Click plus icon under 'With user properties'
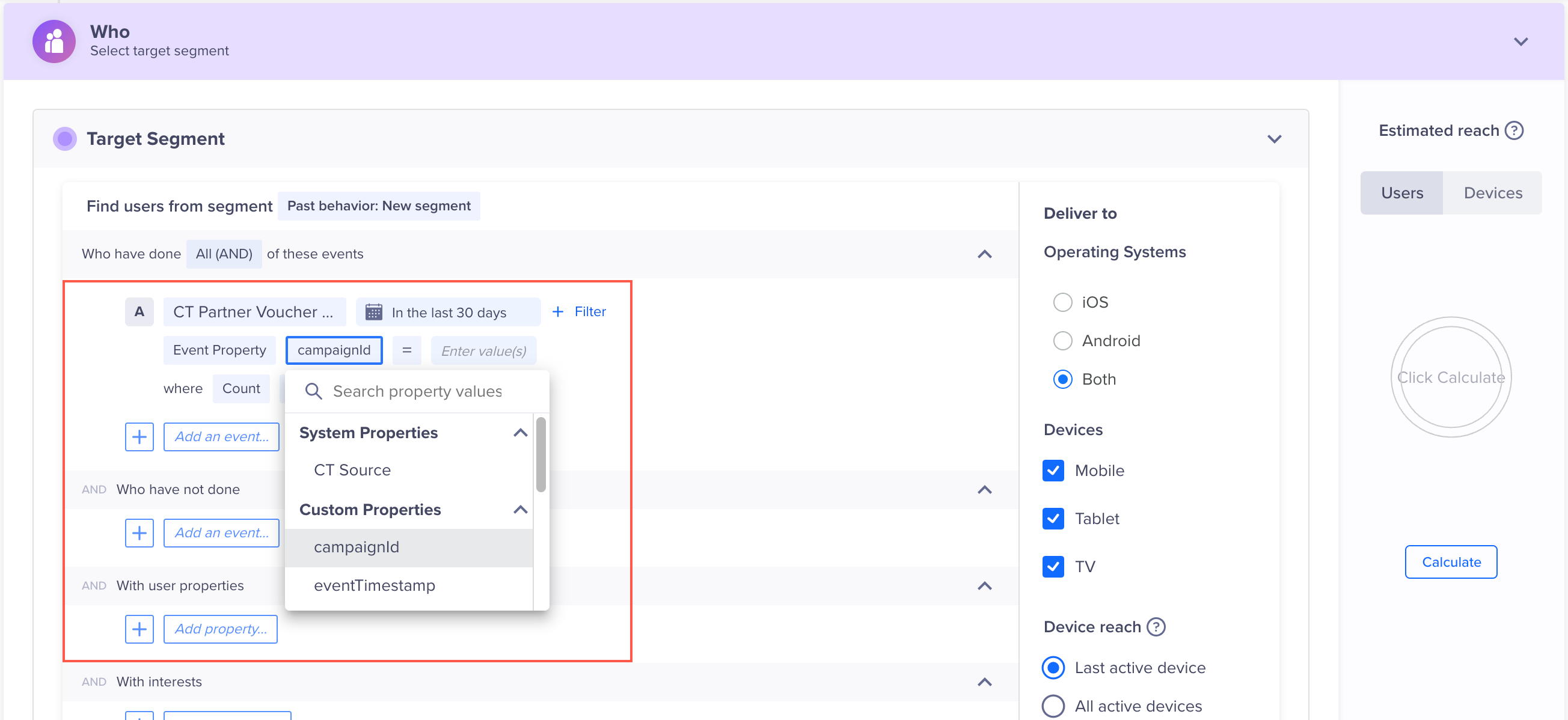The height and width of the screenshot is (720, 1568). click(x=139, y=629)
